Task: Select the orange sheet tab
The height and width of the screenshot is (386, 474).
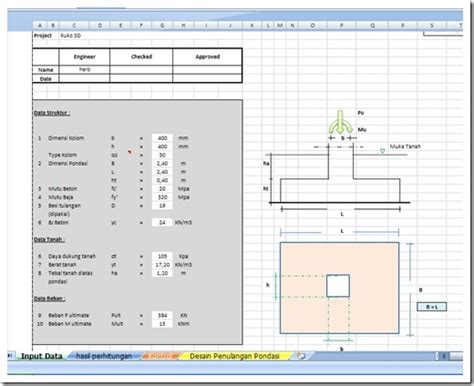Action: [x=161, y=356]
